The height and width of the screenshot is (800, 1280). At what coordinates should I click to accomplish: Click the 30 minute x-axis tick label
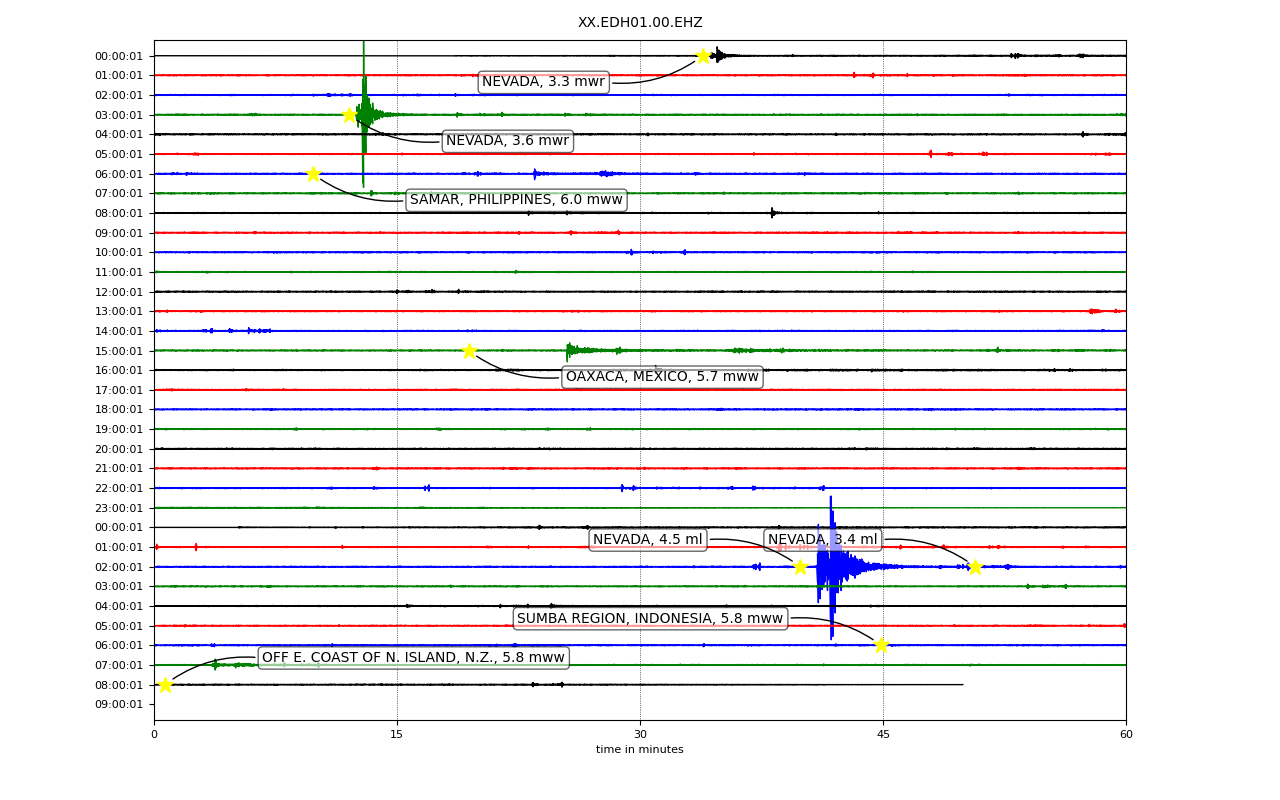coord(640,734)
